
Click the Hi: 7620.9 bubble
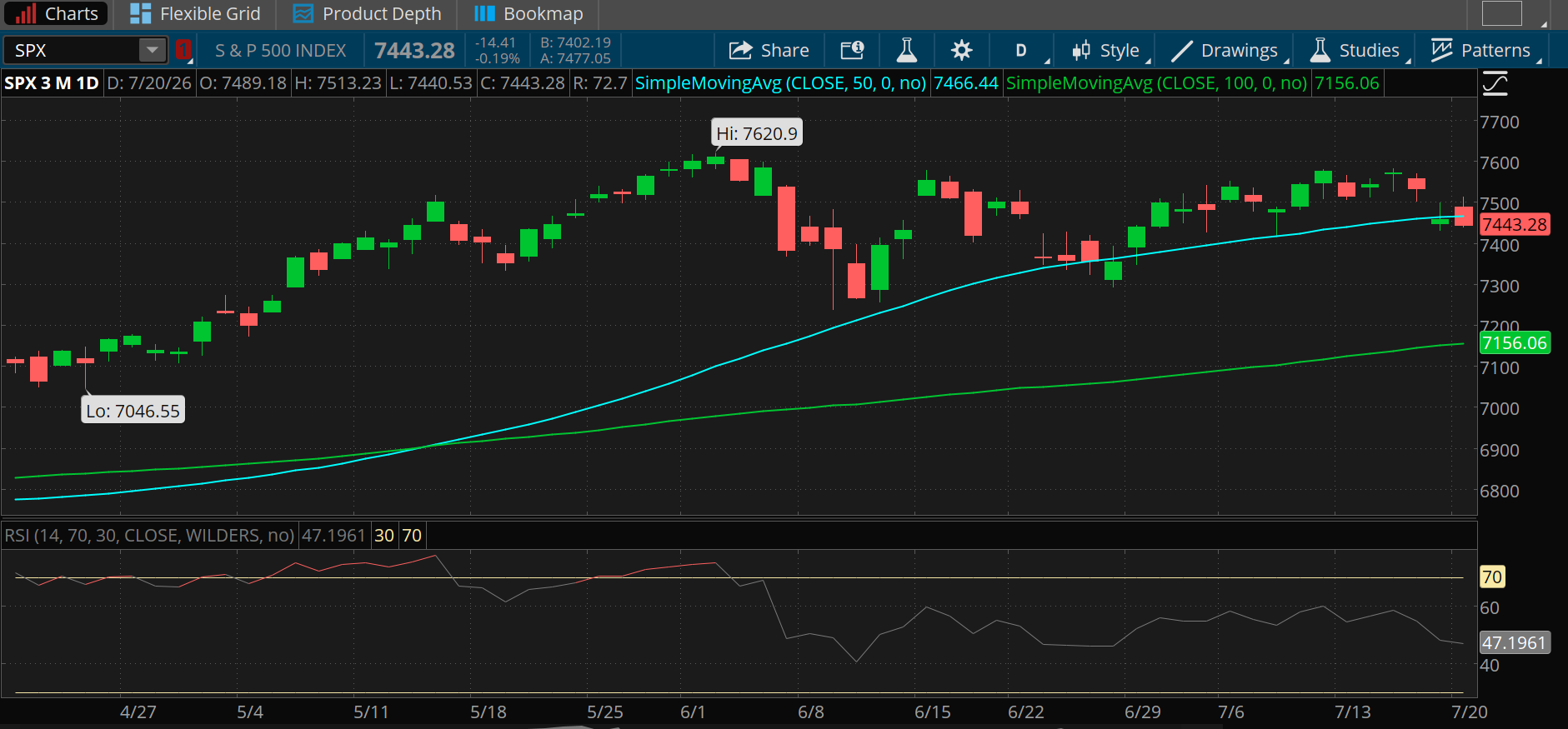pyautogui.click(x=757, y=133)
